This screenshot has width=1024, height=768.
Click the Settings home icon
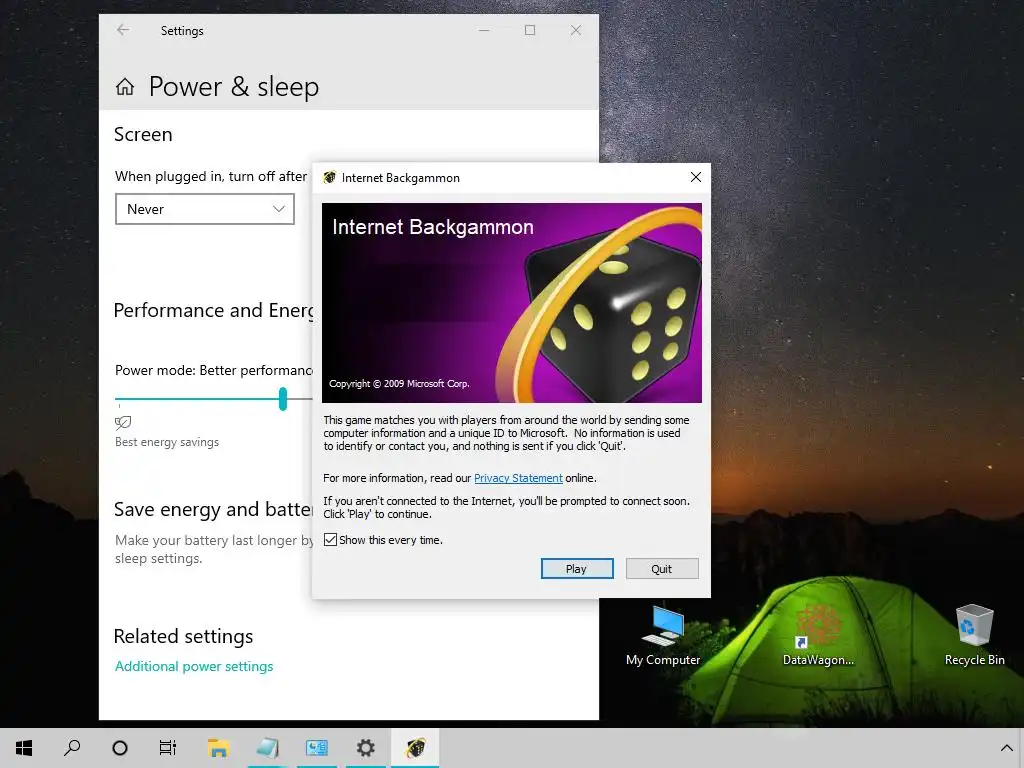[125, 87]
